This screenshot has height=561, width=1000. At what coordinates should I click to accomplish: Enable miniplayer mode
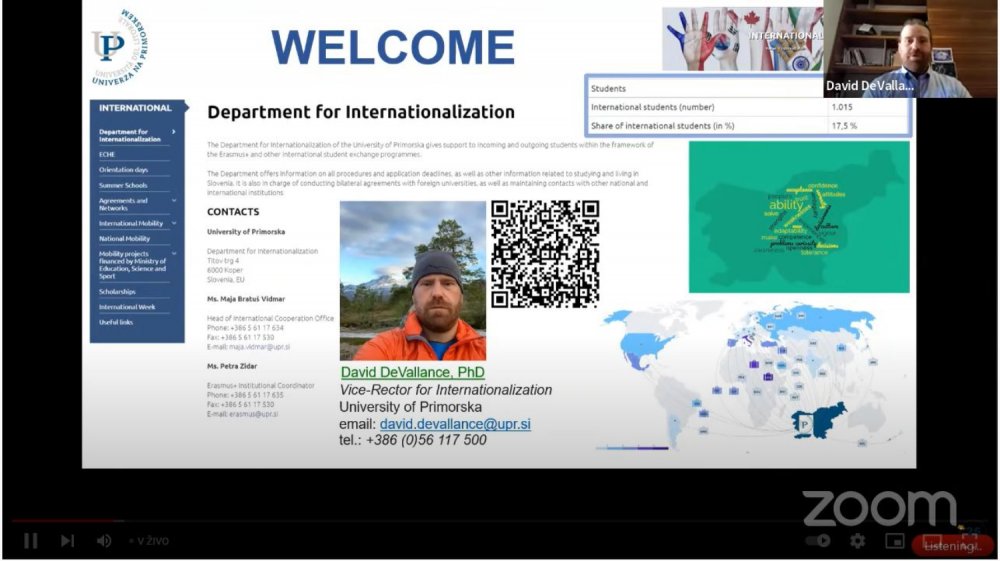tap(895, 541)
